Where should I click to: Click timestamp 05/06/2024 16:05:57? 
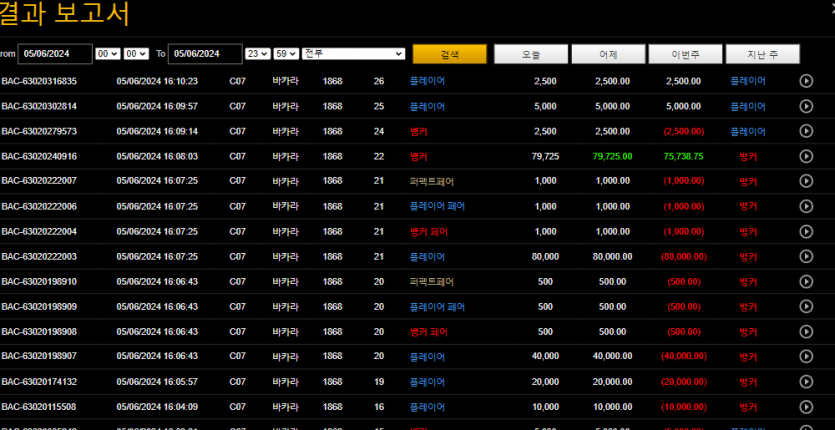[157, 382]
